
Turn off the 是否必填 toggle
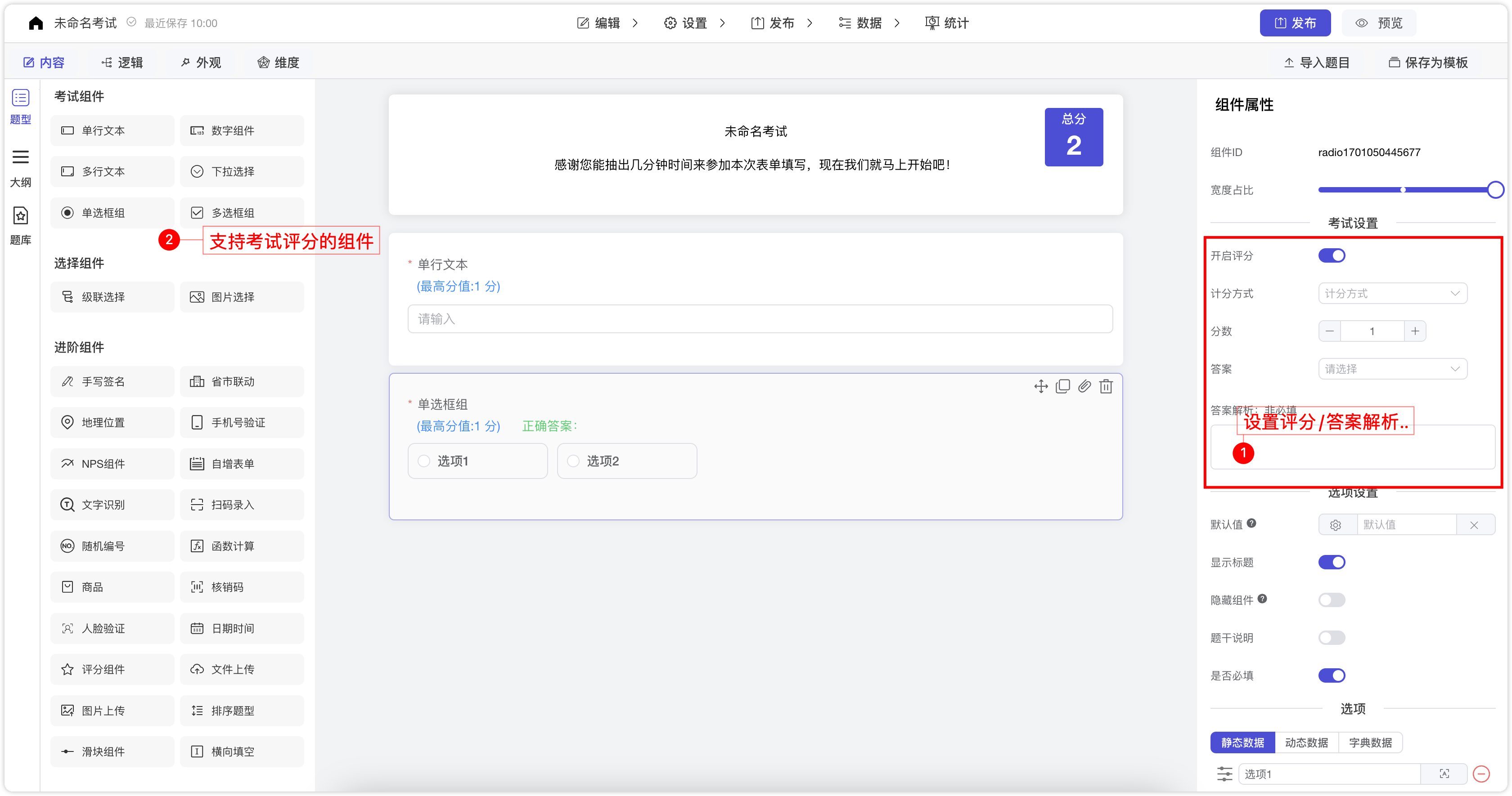point(1332,675)
